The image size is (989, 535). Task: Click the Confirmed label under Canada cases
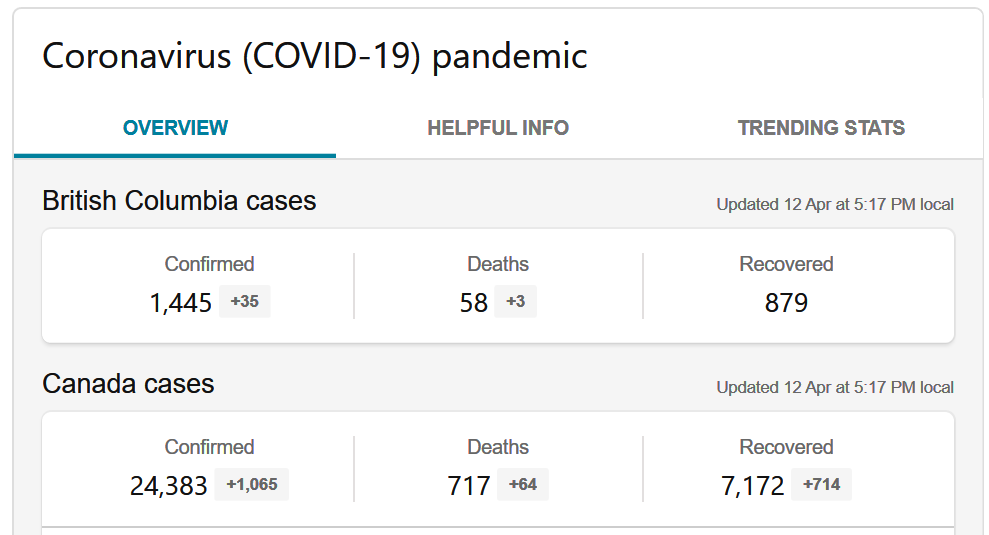coord(209,447)
